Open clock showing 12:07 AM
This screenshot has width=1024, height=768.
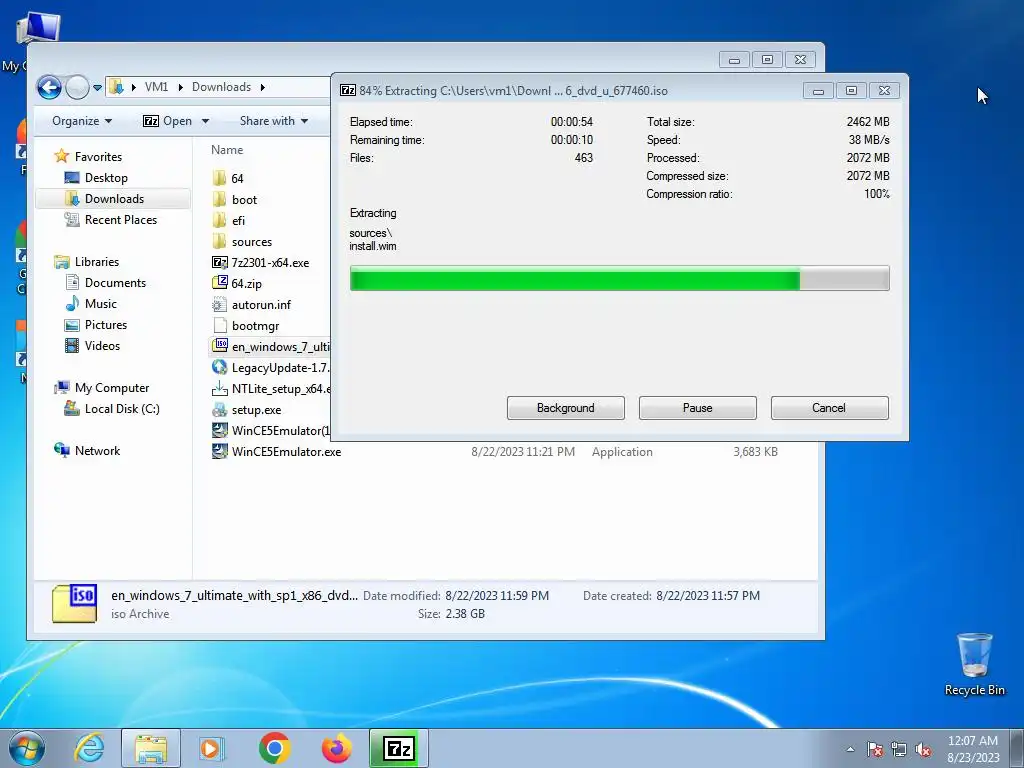coord(973,741)
